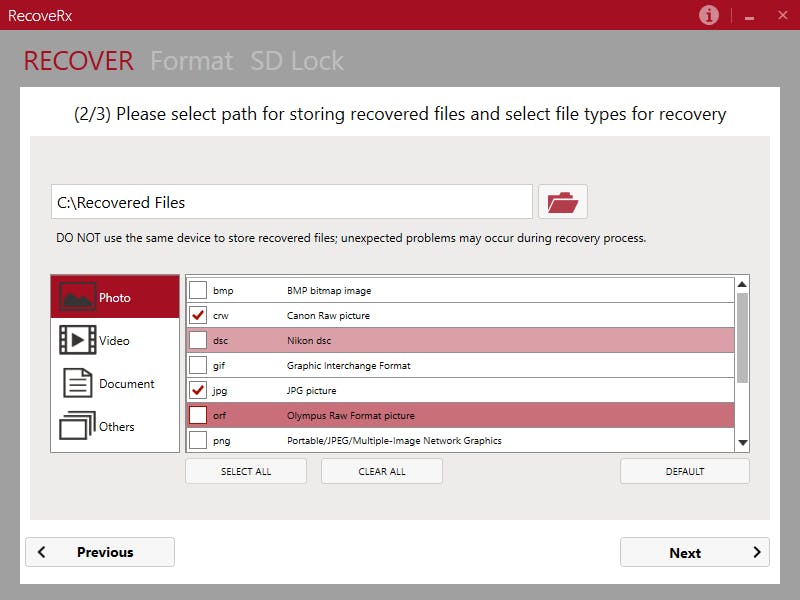Choose the Video label in category list
This screenshot has width=800, height=600.
coord(114,341)
